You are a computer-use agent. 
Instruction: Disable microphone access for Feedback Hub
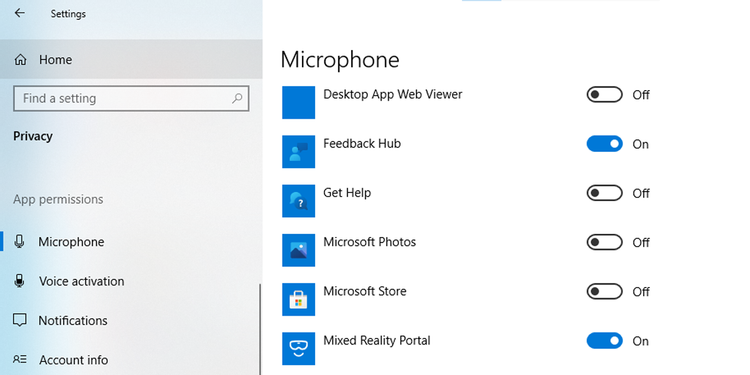(605, 144)
